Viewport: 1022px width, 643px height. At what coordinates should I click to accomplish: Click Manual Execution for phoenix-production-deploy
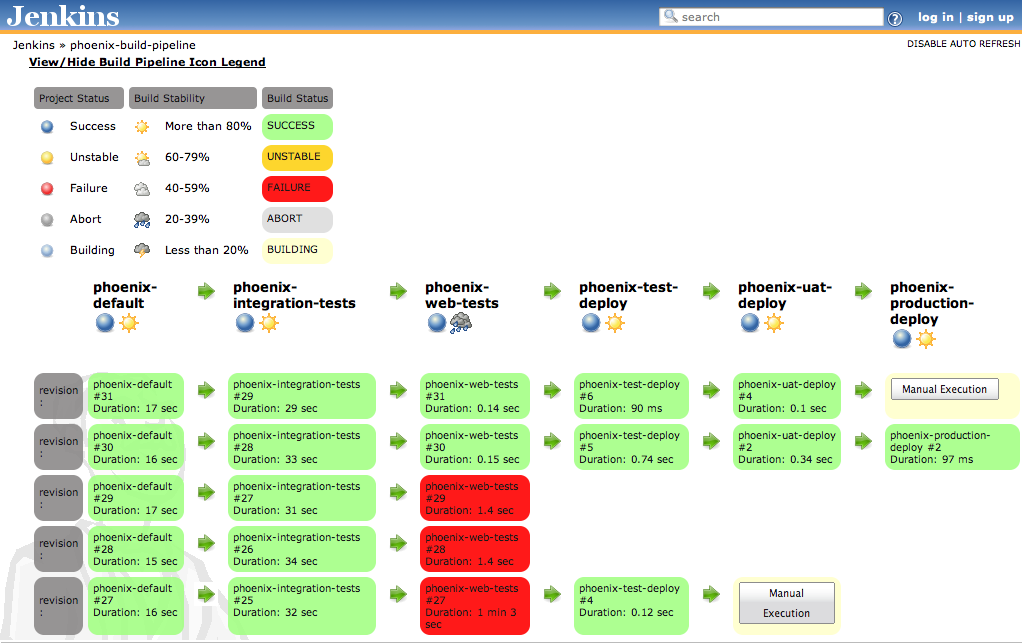point(944,389)
